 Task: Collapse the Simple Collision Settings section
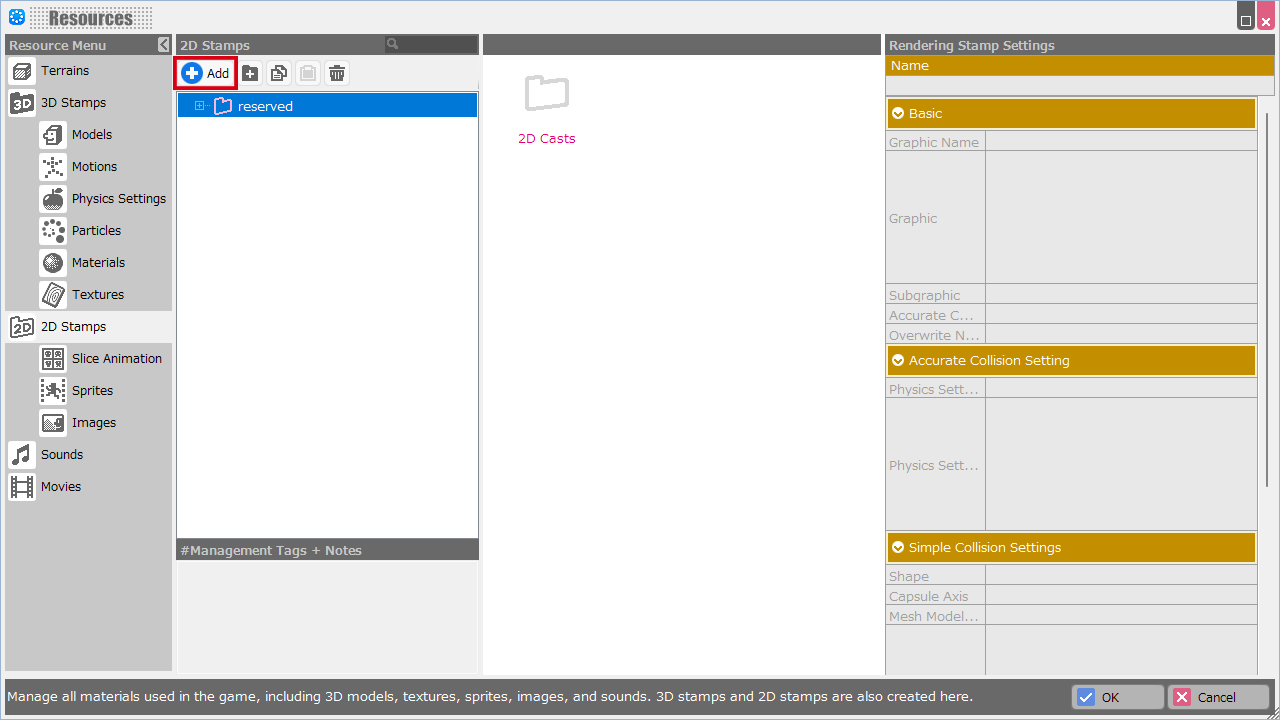(x=898, y=548)
